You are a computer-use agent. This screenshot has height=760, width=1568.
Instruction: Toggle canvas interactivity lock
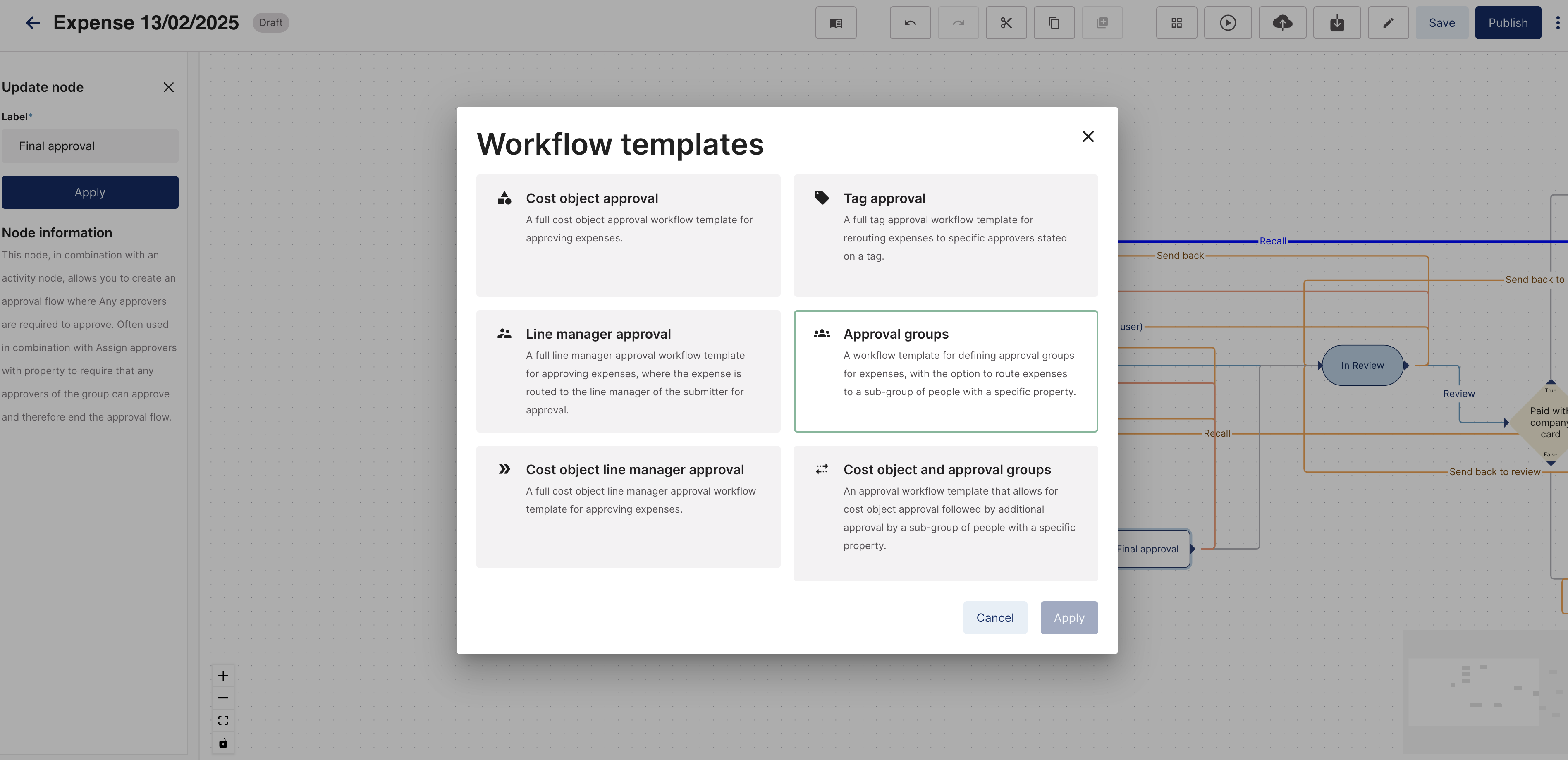point(223,743)
